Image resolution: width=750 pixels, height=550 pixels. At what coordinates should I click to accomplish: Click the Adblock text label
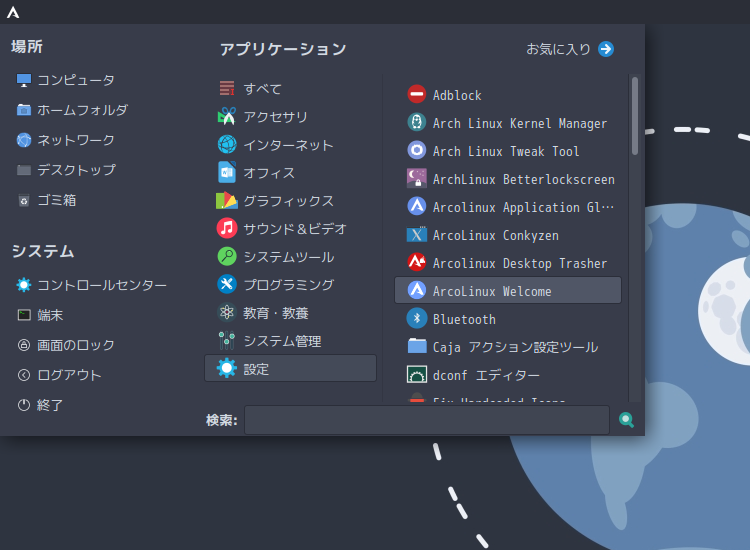point(457,95)
